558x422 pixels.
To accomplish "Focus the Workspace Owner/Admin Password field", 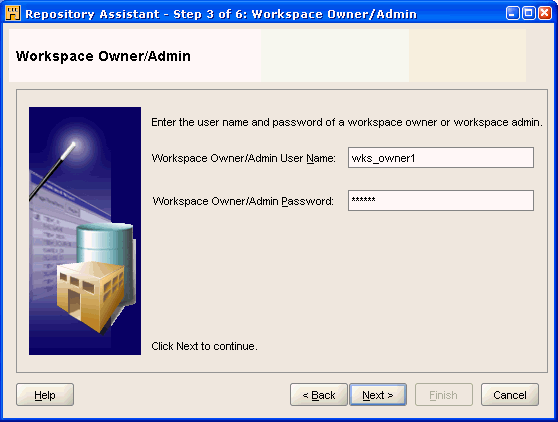I will (x=441, y=200).
